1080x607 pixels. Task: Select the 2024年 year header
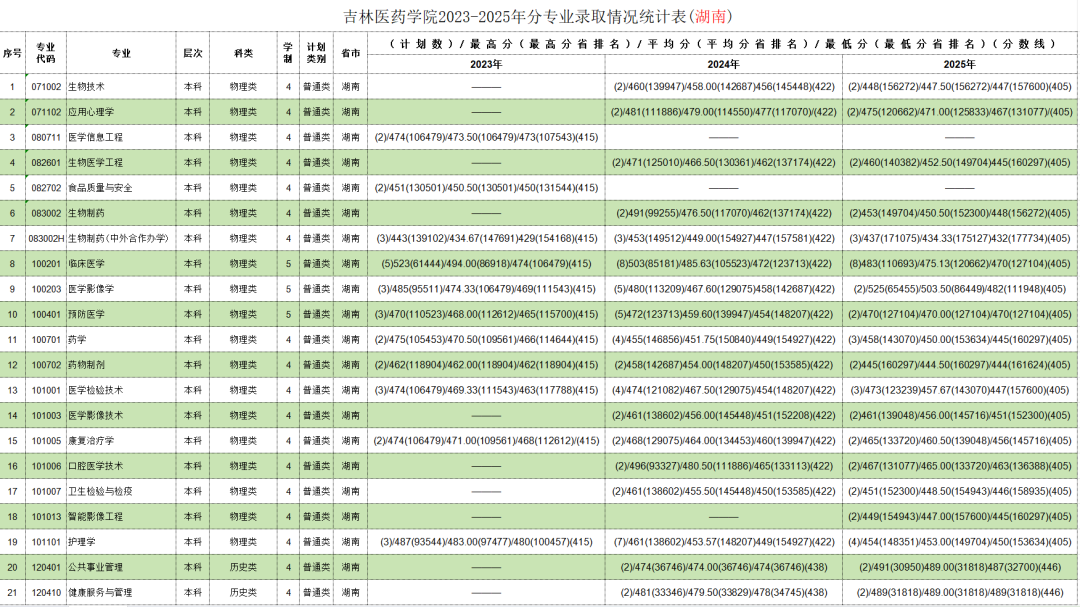(723, 64)
